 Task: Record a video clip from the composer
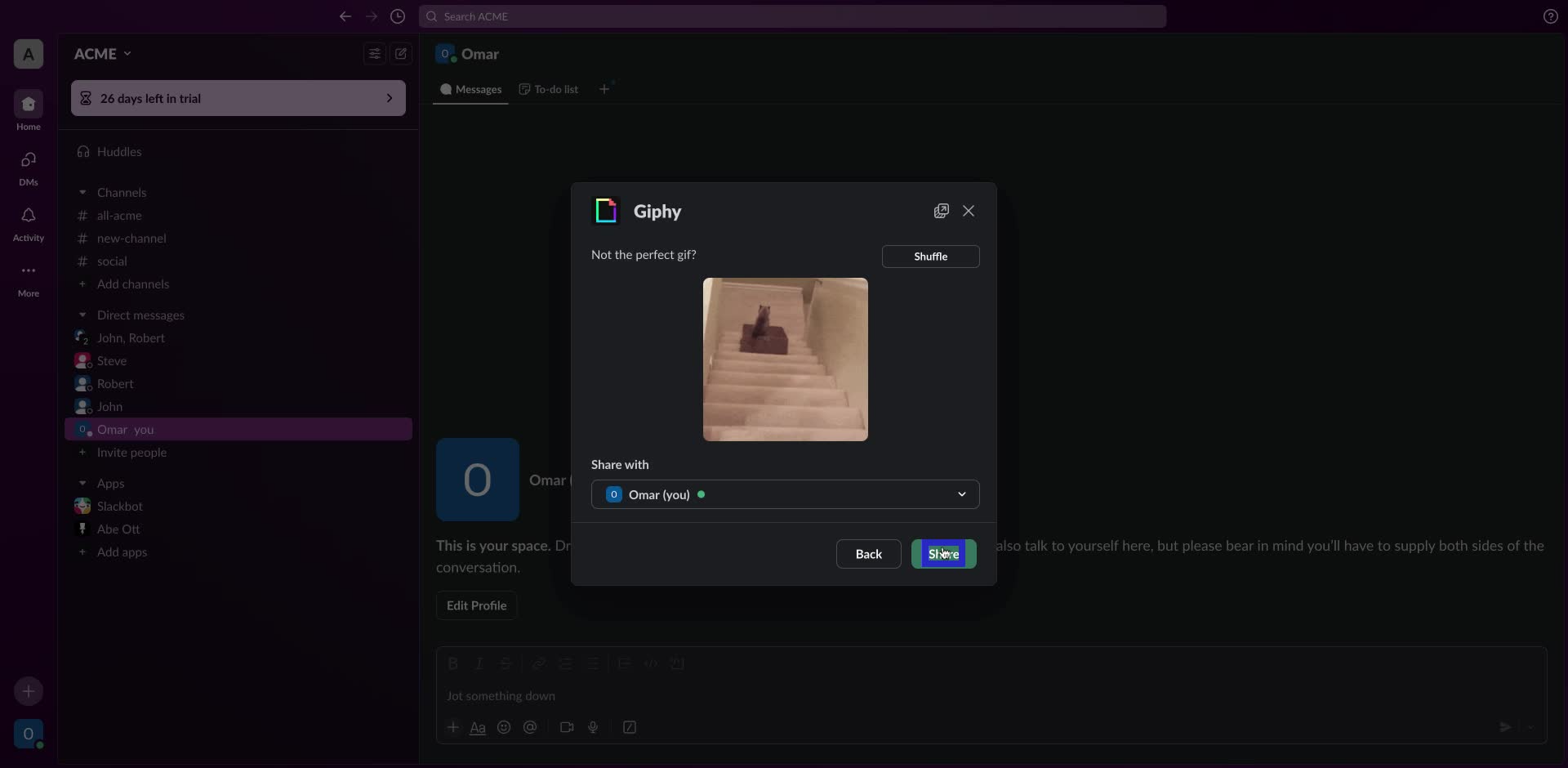567,727
